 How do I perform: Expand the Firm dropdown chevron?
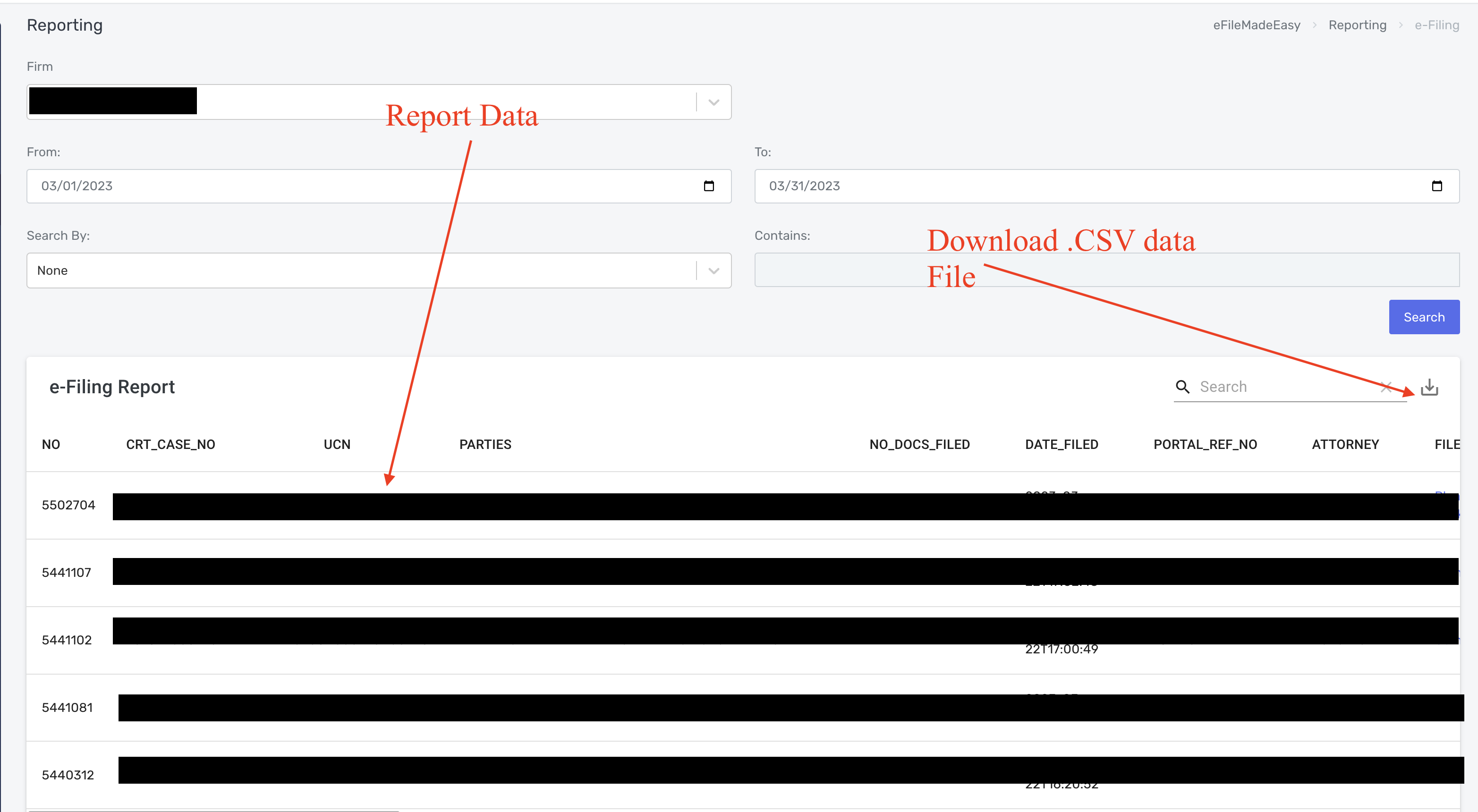(x=714, y=102)
